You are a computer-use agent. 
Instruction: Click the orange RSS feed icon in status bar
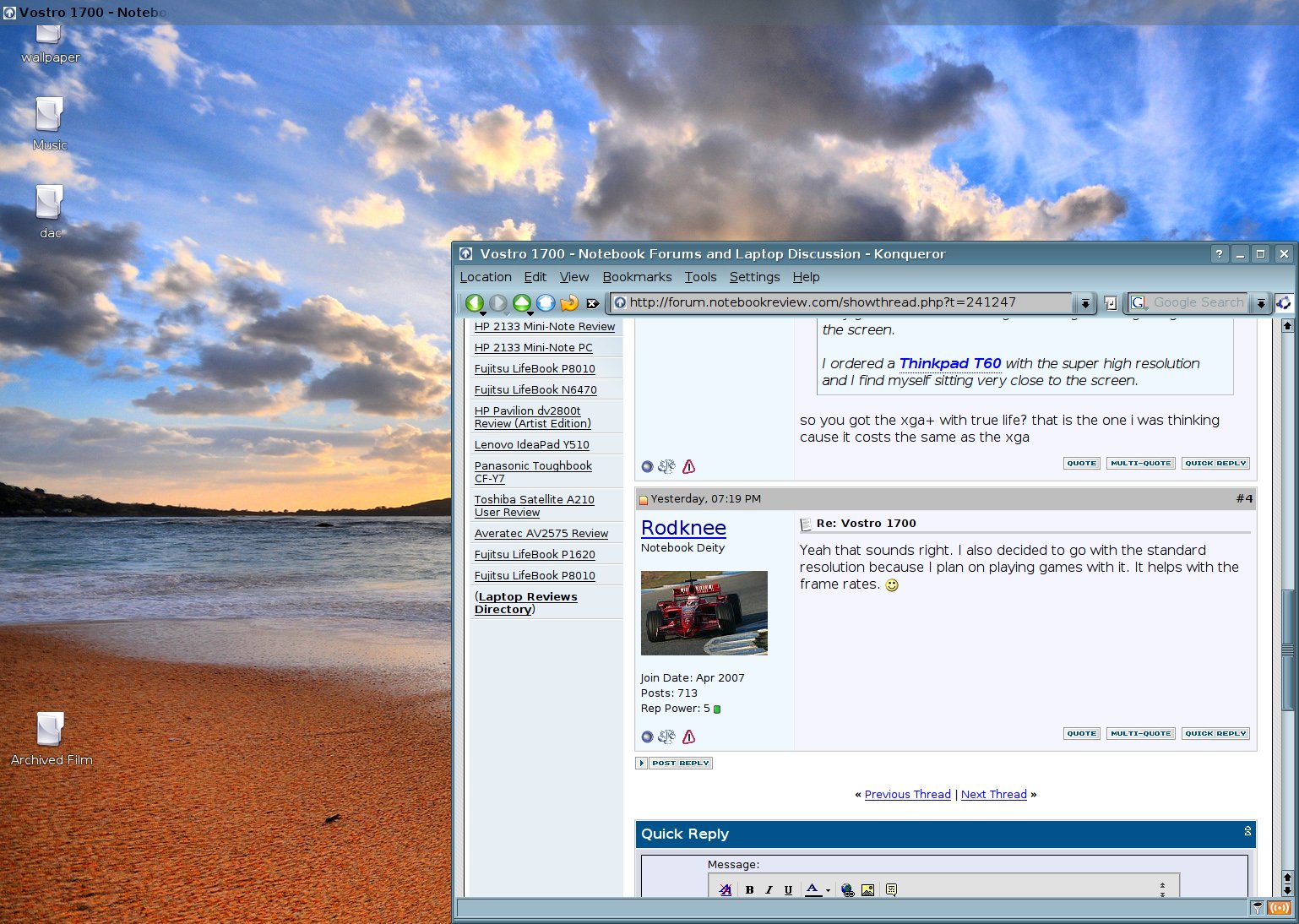(x=1279, y=908)
